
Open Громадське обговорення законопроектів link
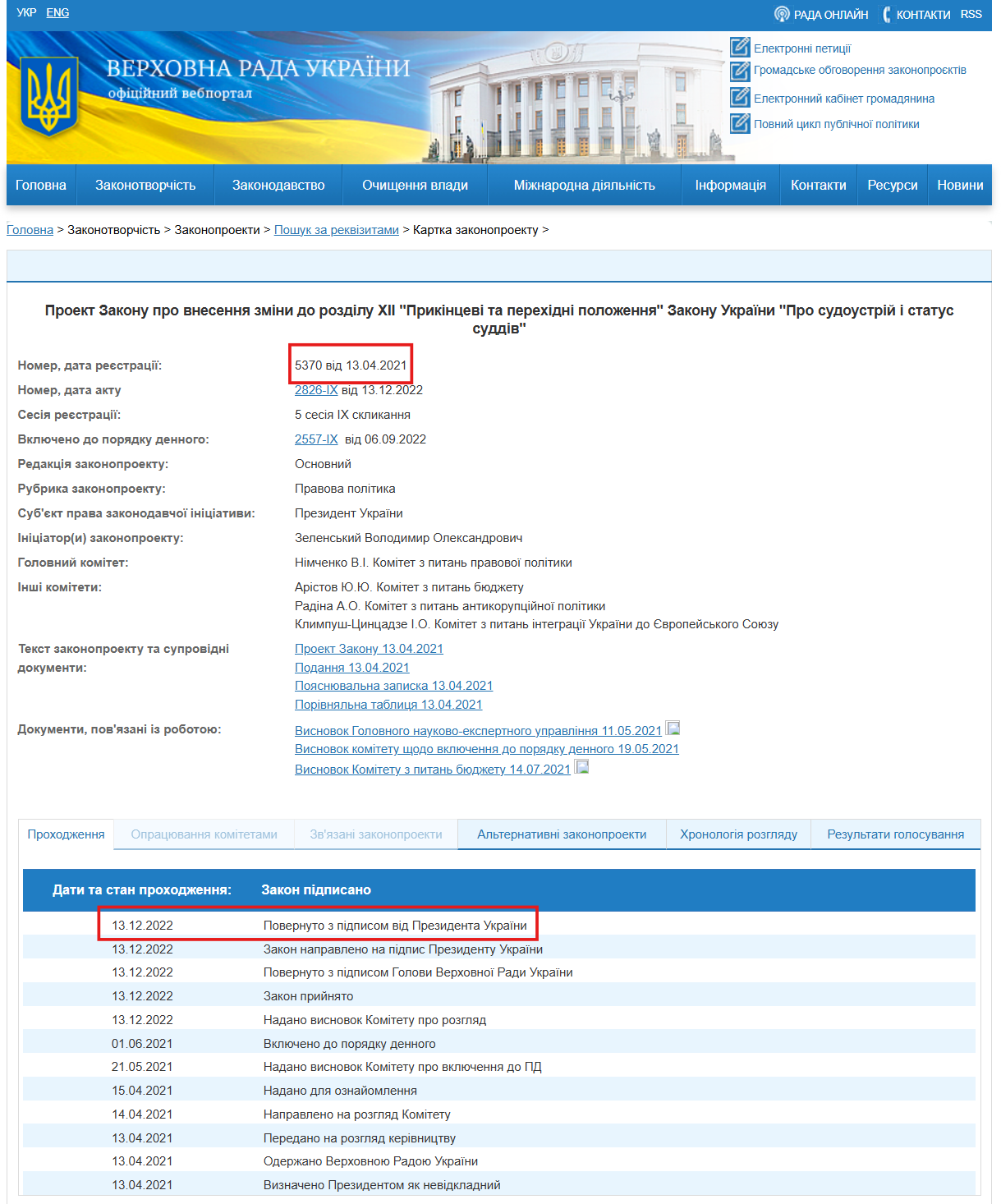point(860,70)
